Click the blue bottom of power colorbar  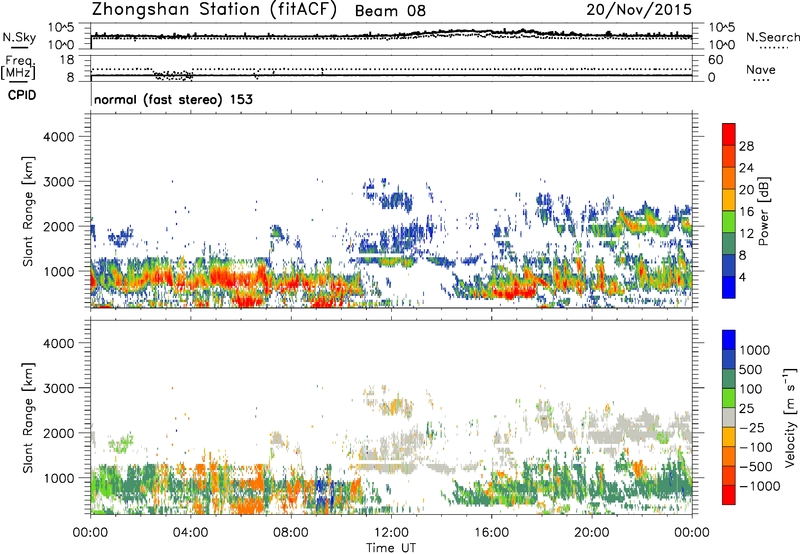tap(729, 287)
